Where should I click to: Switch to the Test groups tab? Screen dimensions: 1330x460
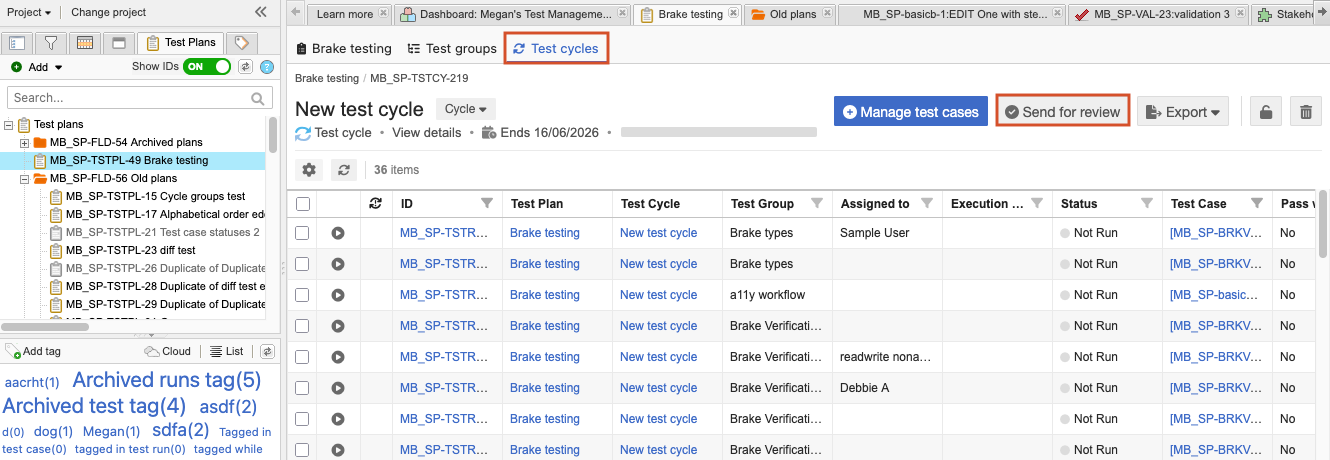pos(452,48)
